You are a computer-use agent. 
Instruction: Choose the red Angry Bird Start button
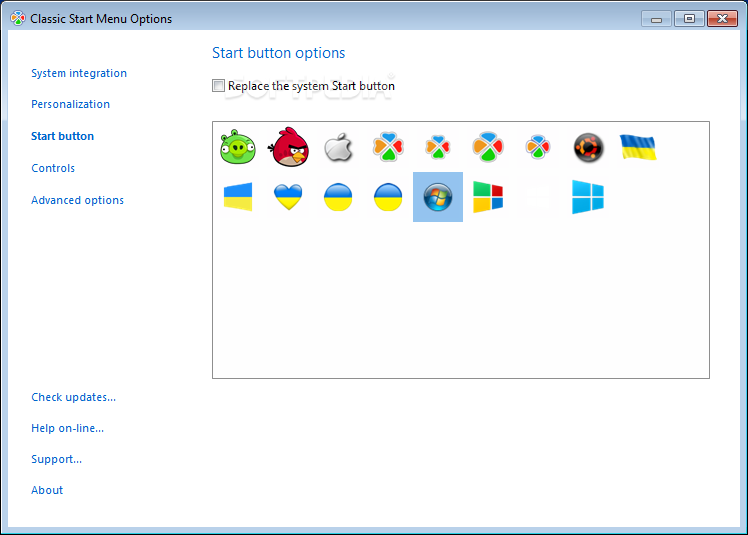pyautogui.click(x=288, y=147)
